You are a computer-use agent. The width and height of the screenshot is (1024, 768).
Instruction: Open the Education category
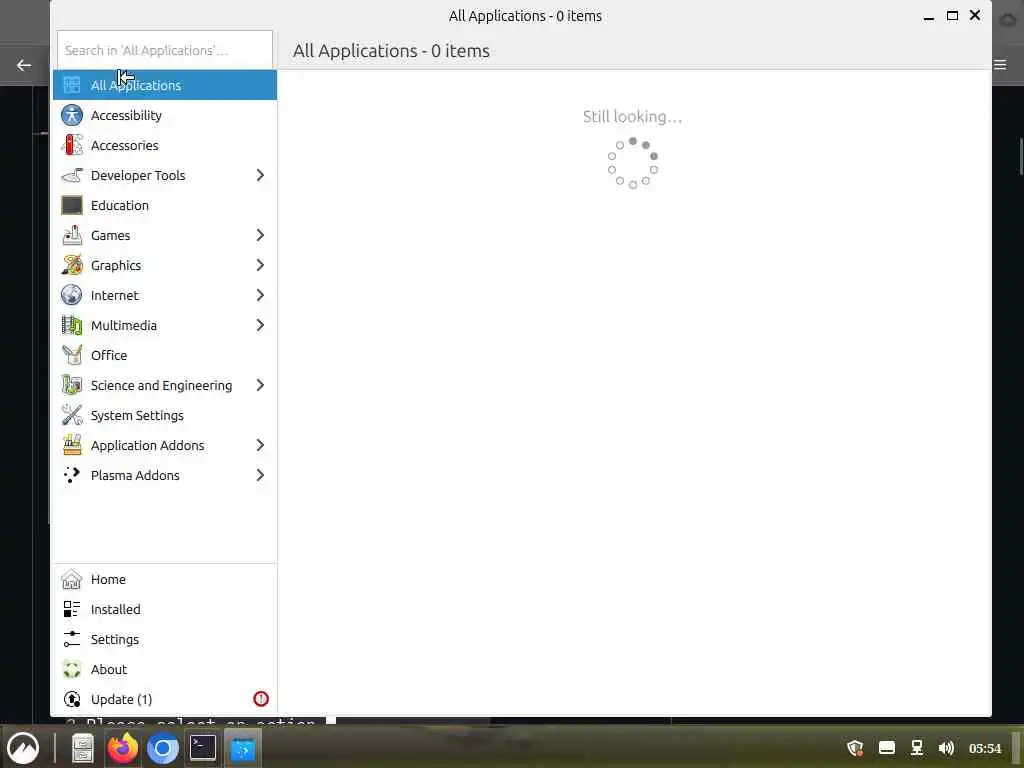pos(165,205)
